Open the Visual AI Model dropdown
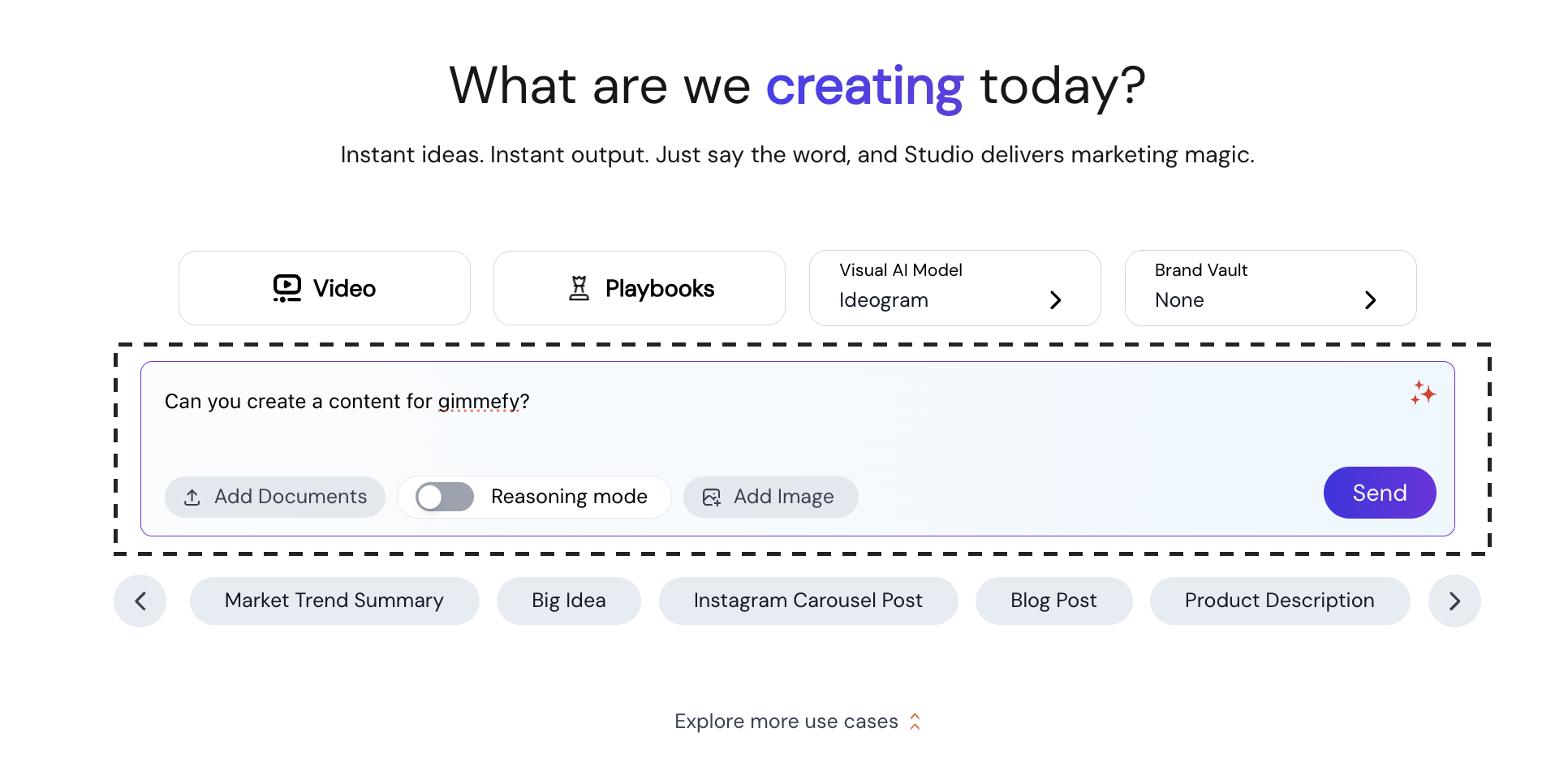 pos(954,288)
